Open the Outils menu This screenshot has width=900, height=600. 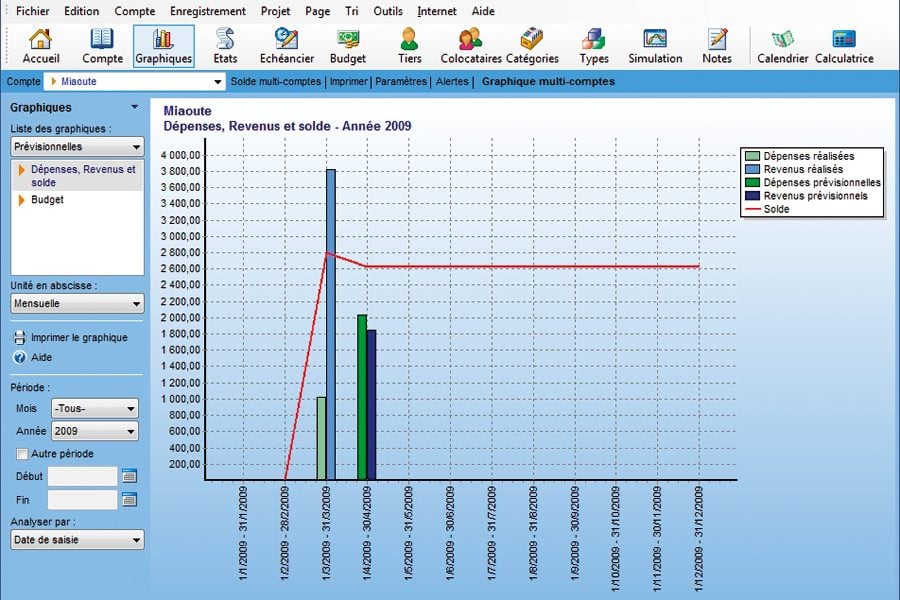[x=388, y=11]
